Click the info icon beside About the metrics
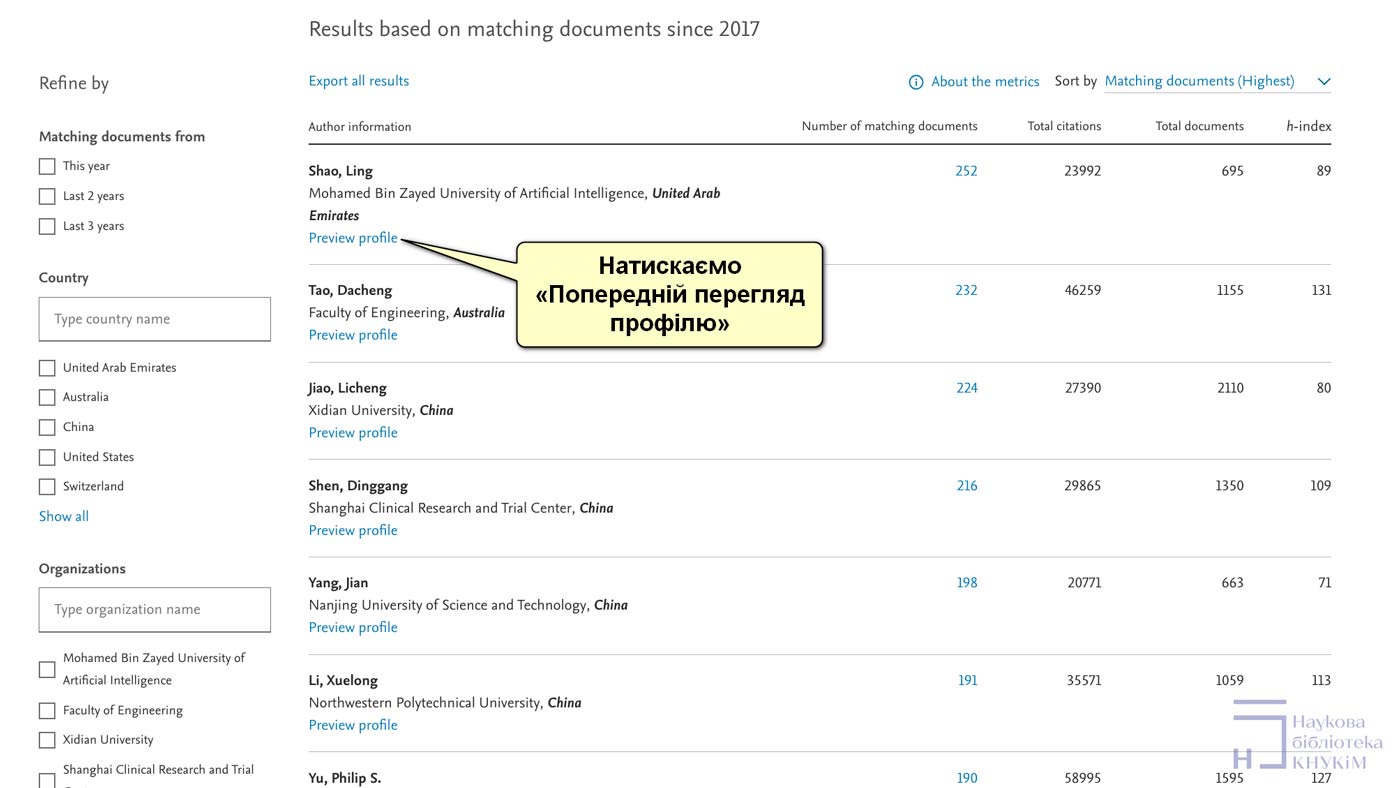 click(x=915, y=82)
